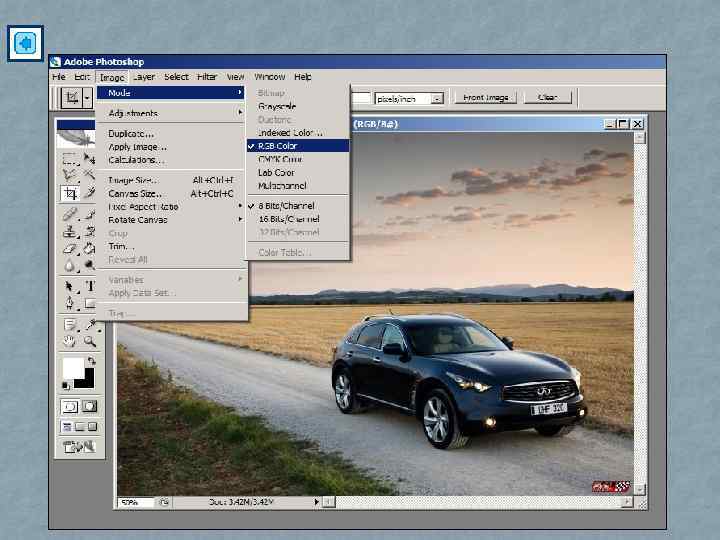Choose Multichannel mode

pos(298,186)
